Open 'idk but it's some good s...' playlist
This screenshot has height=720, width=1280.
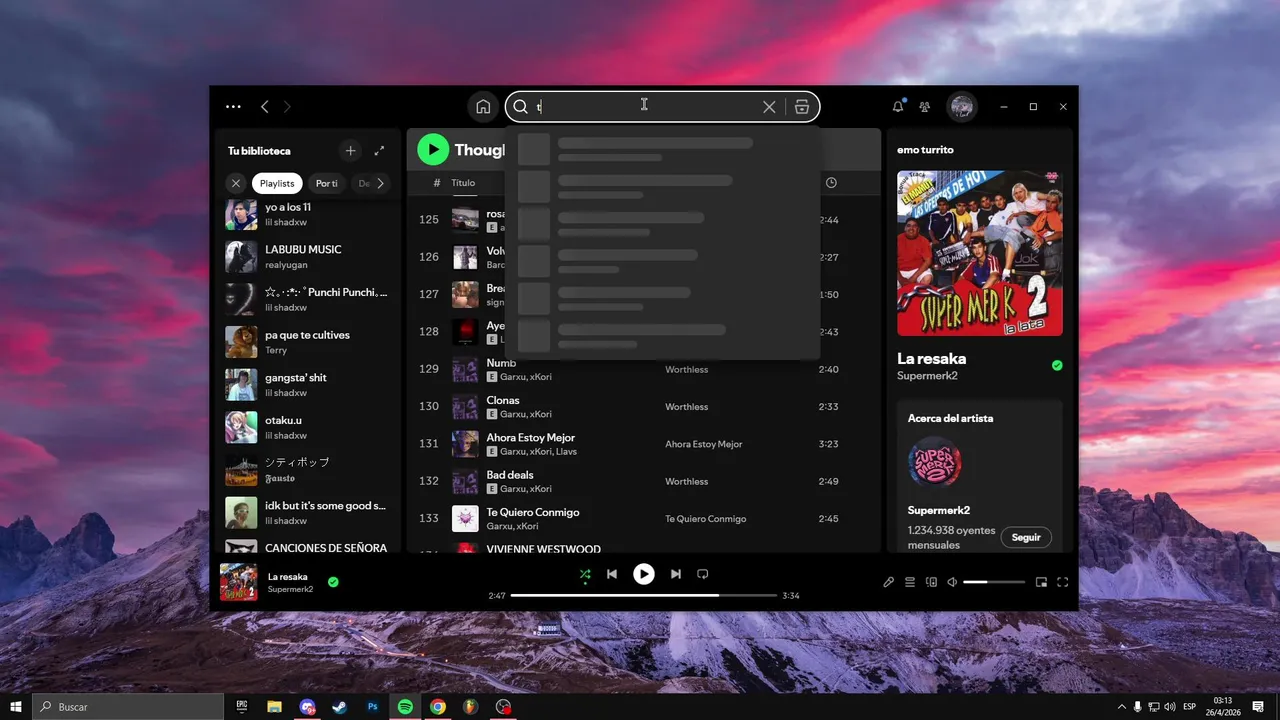click(x=306, y=513)
